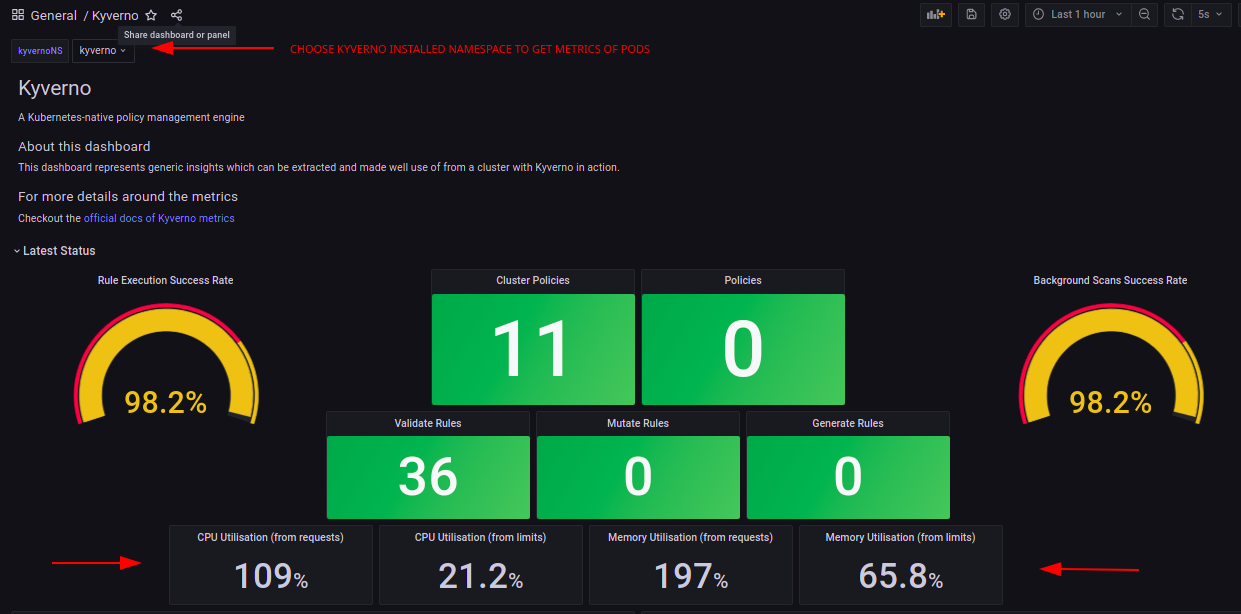Click the Kyverno heading in text panel
The height and width of the screenshot is (614, 1241).
[55, 88]
